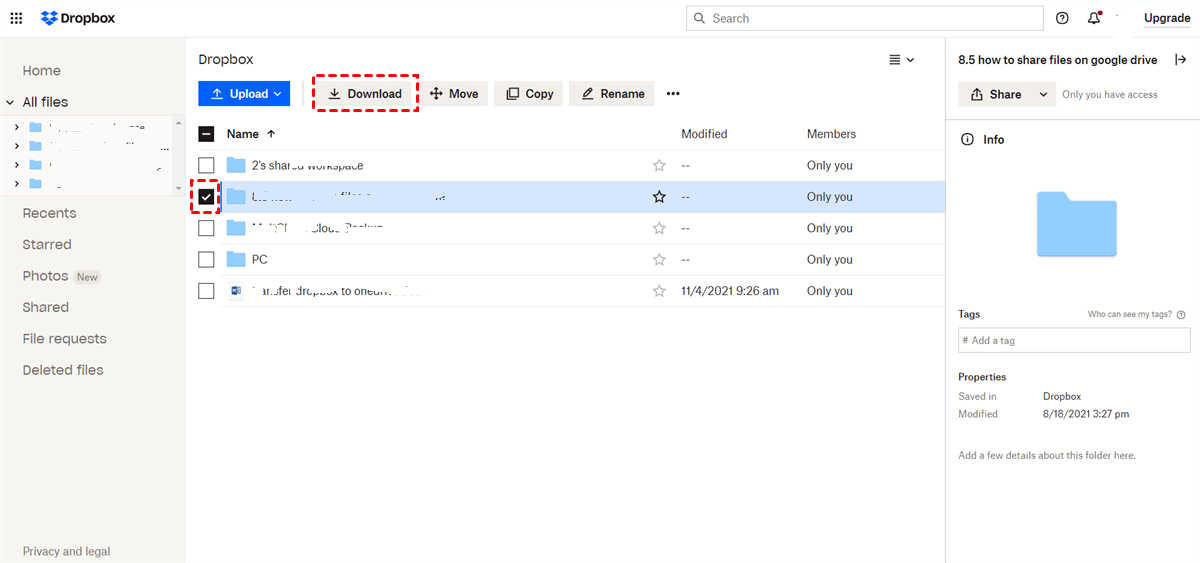The height and width of the screenshot is (563, 1200).
Task: Focus the Search input field
Action: [x=864, y=18]
